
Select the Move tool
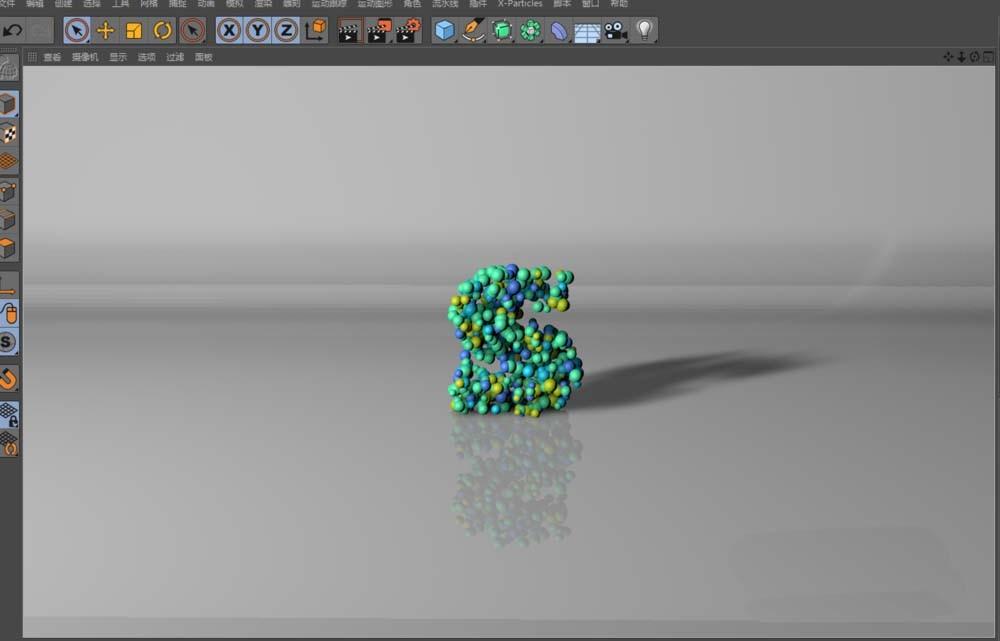pos(105,31)
